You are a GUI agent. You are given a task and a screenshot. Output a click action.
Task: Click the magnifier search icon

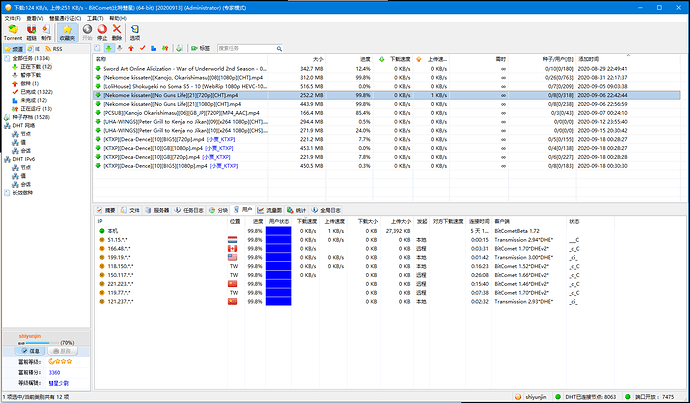(279, 48)
